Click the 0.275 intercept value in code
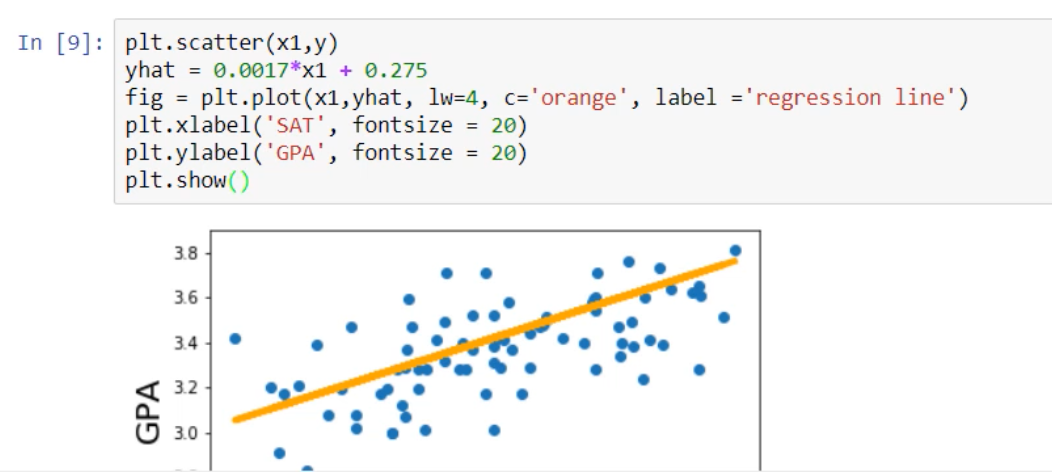Screen dimensions: 1052x472 pos(398,72)
